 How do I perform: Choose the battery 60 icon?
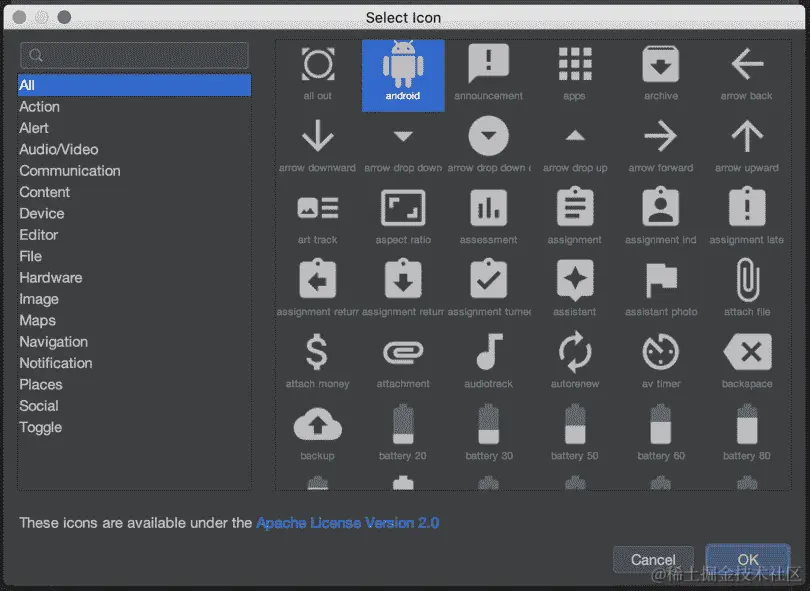point(661,434)
